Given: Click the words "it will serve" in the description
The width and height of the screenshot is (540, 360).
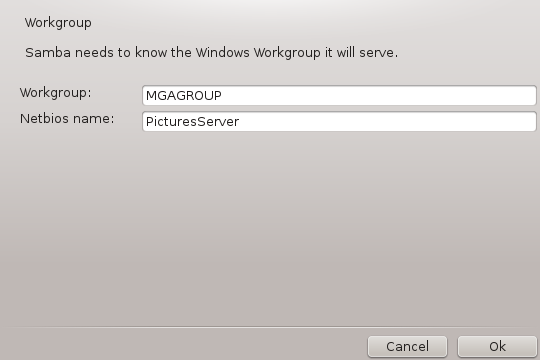Looking at the screenshot, I should pos(361,53).
